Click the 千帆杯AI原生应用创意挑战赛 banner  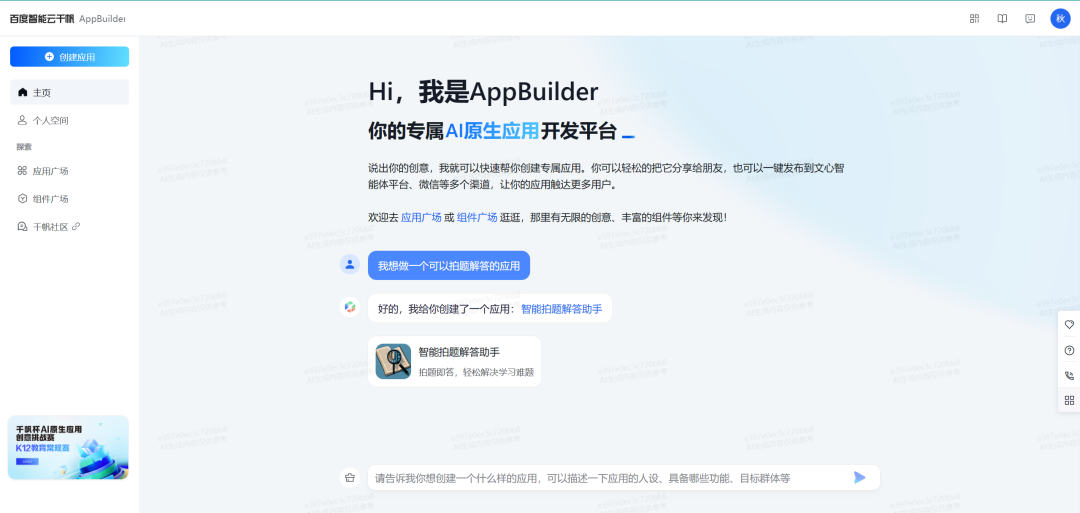pyautogui.click(x=68, y=448)
